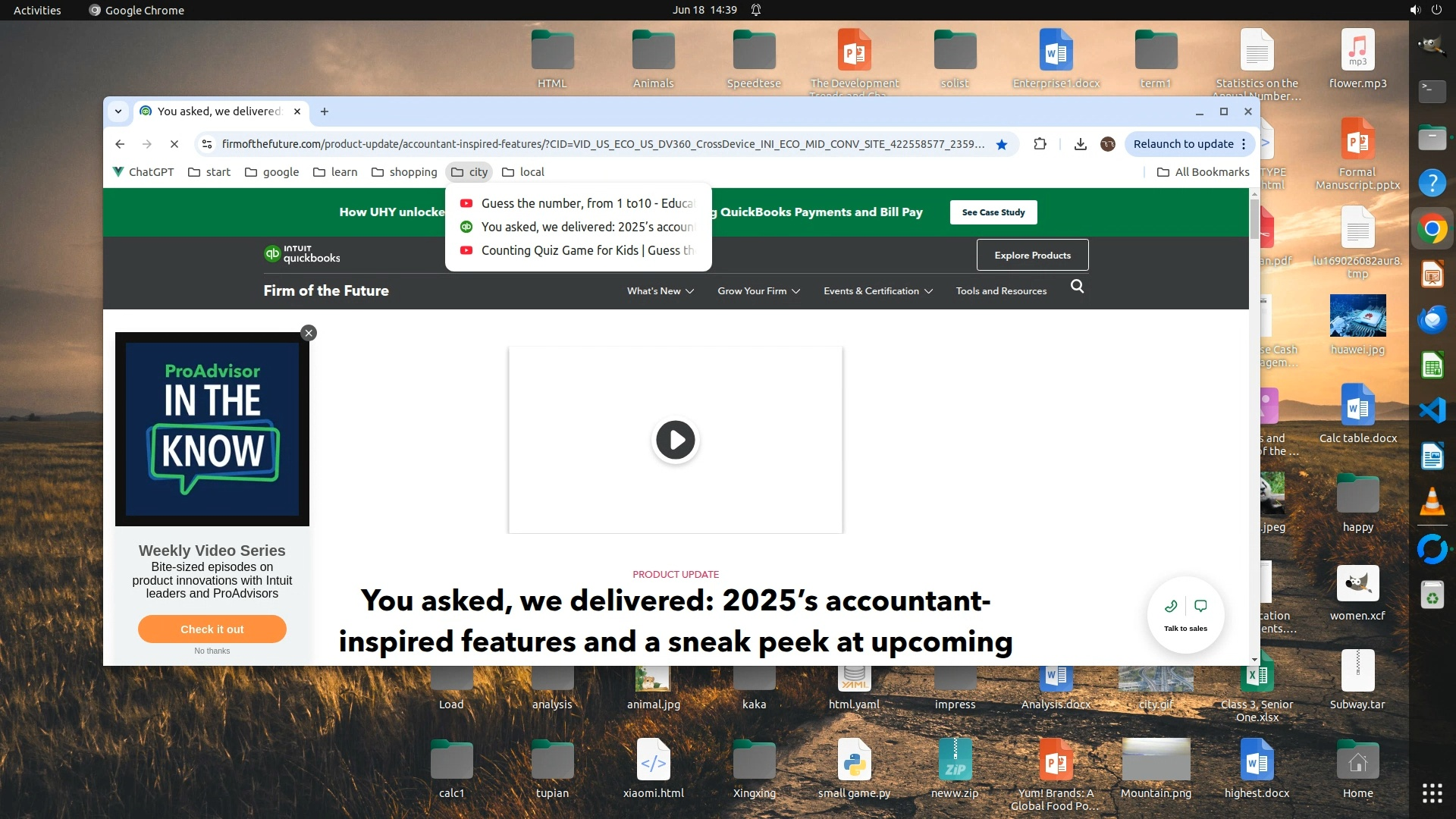Expand the What's New dropdown menu

coord(661,291)
